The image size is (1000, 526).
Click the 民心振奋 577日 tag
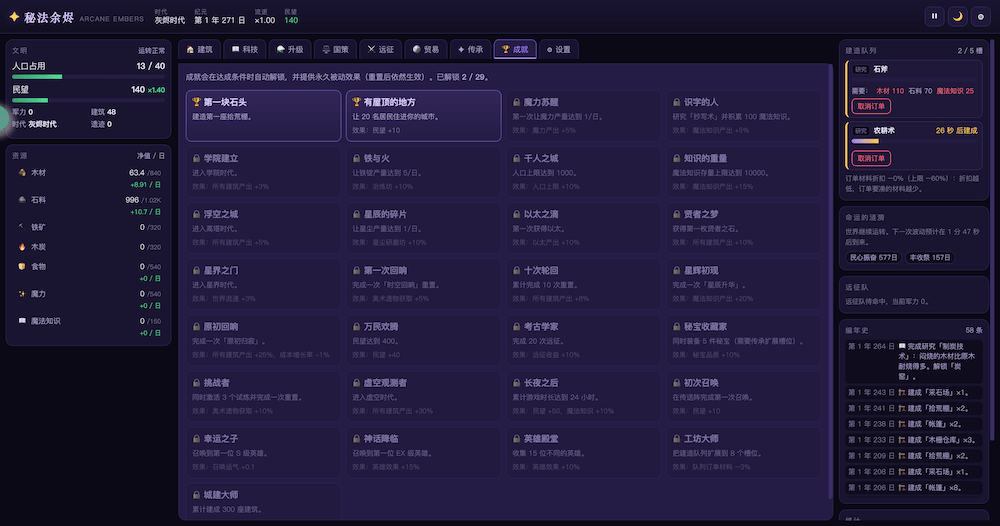tap(874, 258)
